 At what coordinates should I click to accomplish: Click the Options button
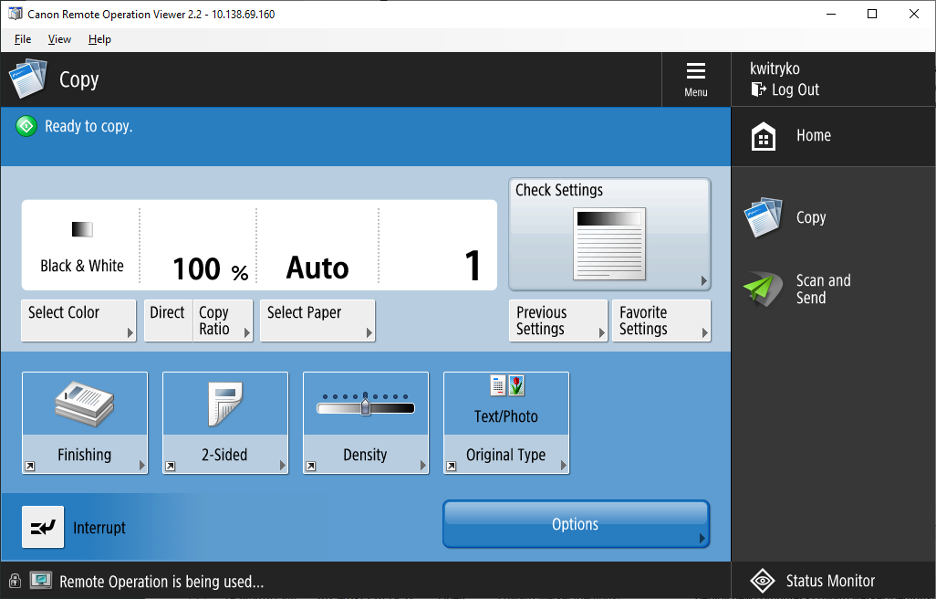click(x=575, y=523)
